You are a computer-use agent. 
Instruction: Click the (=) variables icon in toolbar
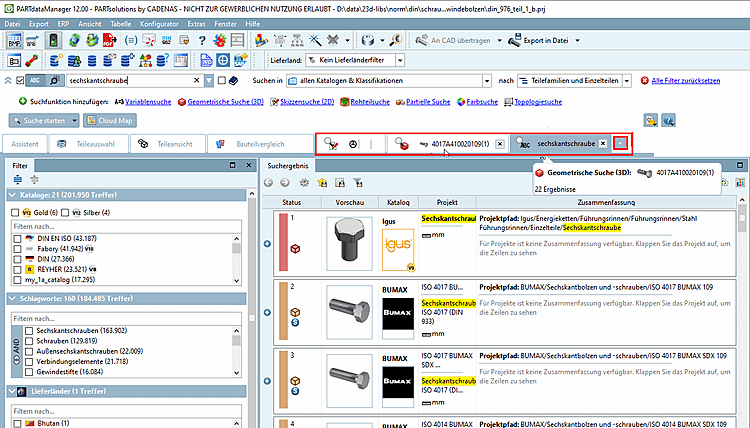click(131, 40)
